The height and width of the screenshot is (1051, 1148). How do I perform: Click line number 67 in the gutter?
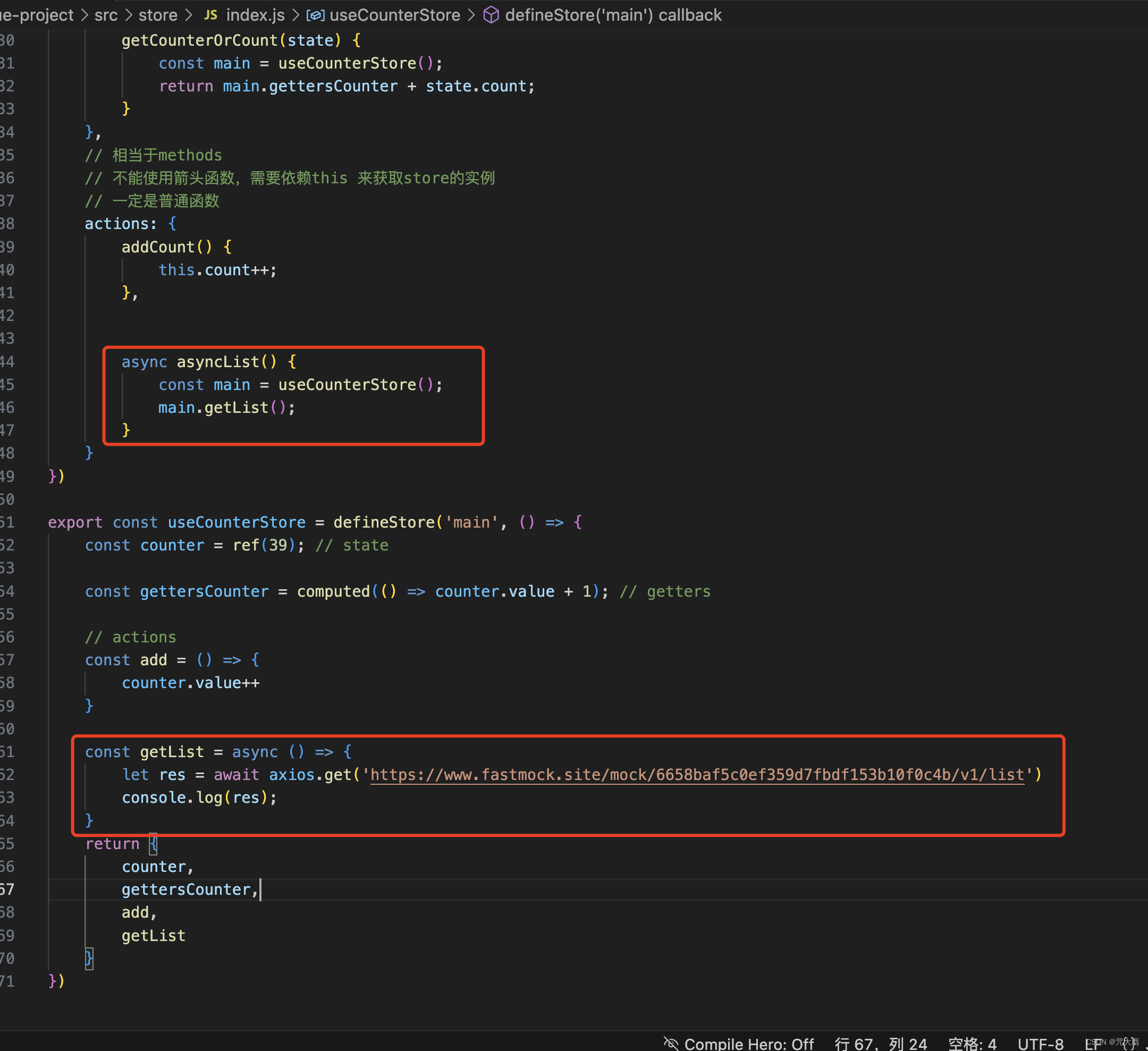click(8, 889)
